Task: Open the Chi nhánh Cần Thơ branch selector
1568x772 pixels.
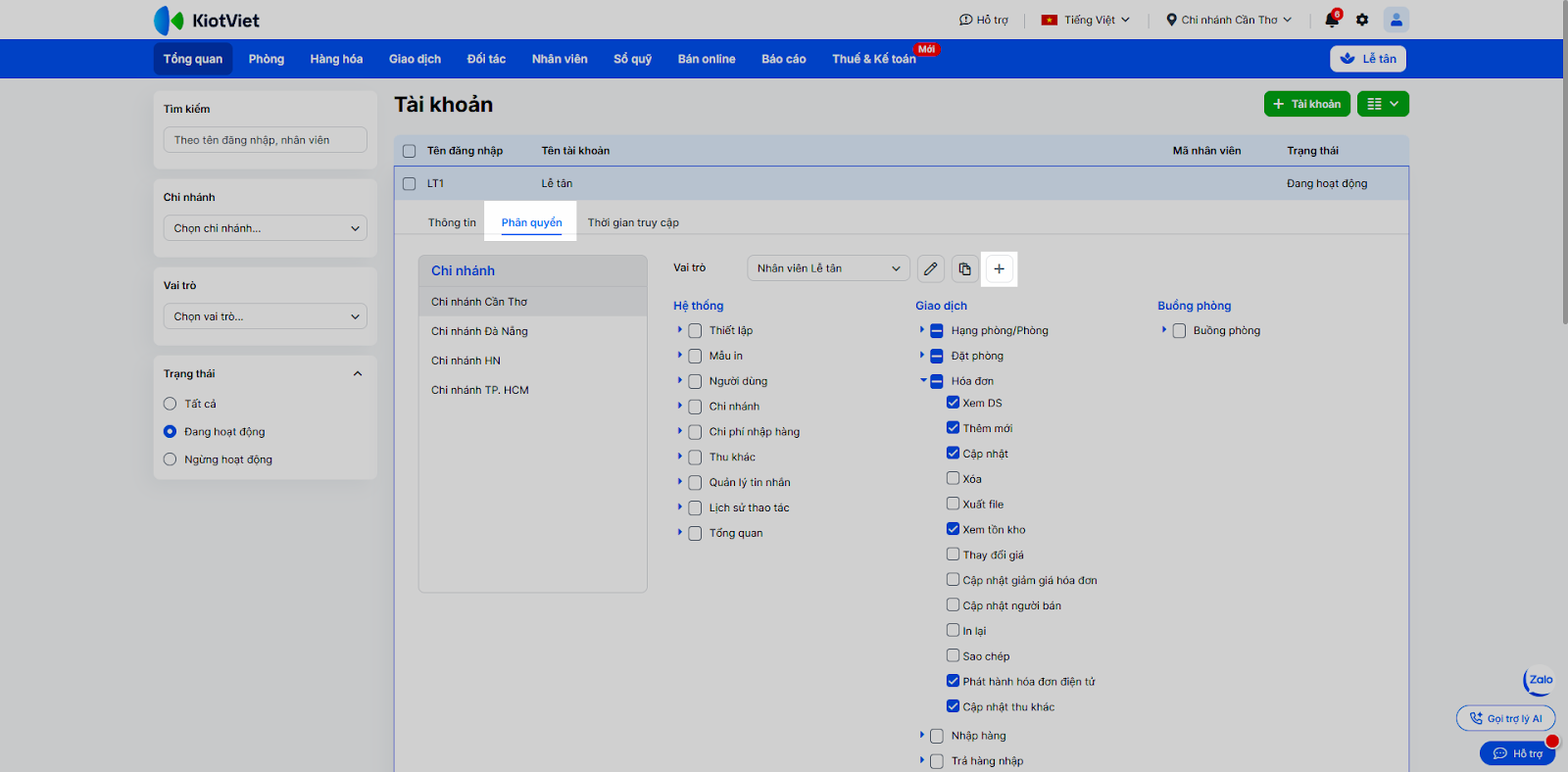Action: point(1229,20)
